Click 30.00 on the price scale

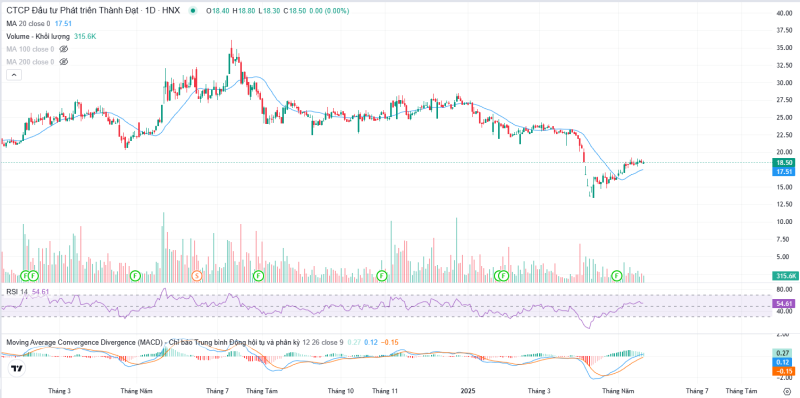[784, 83]
